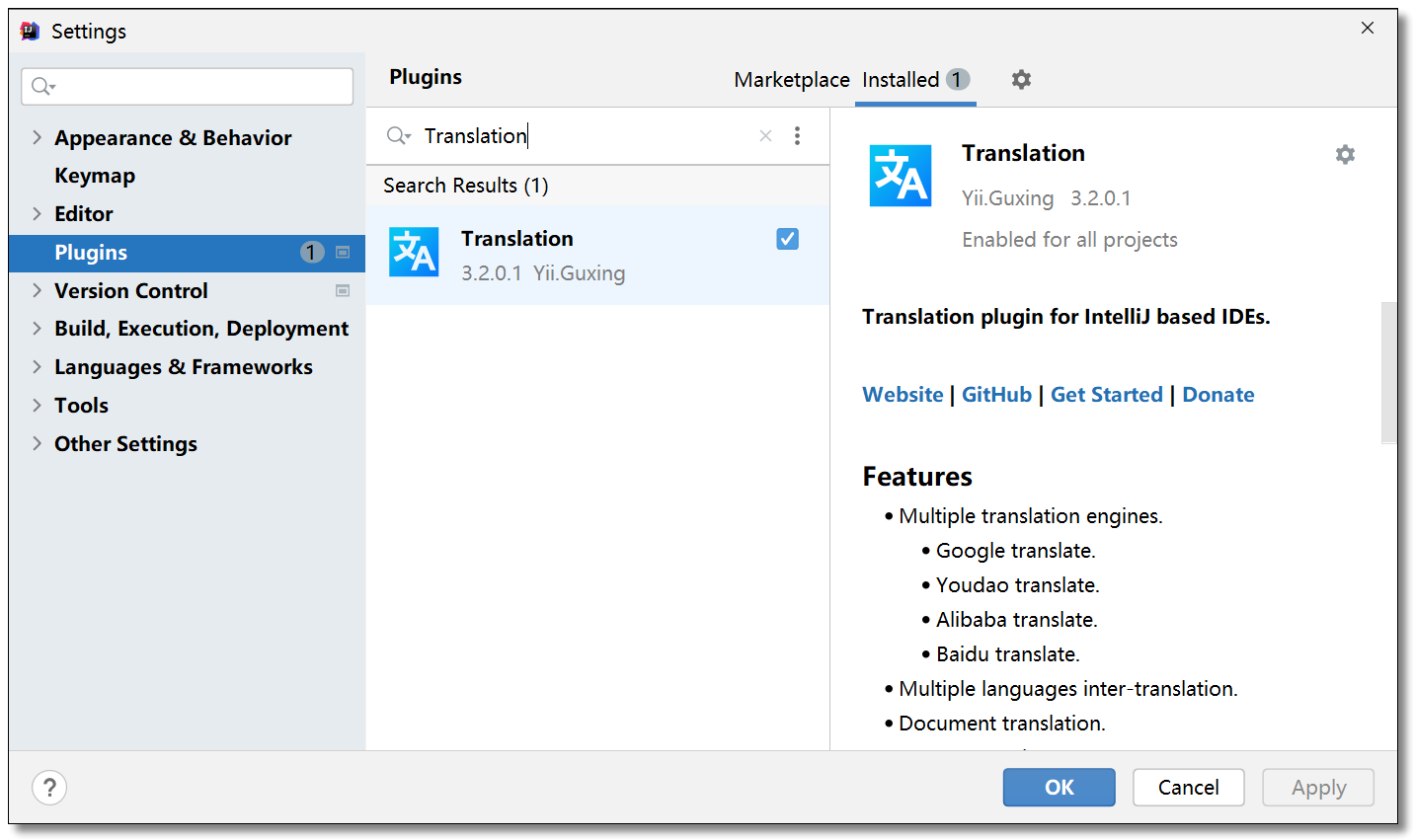Expand Appearance & Behavior section
Screen dimensions: 1414x840
tap(37, 137)
